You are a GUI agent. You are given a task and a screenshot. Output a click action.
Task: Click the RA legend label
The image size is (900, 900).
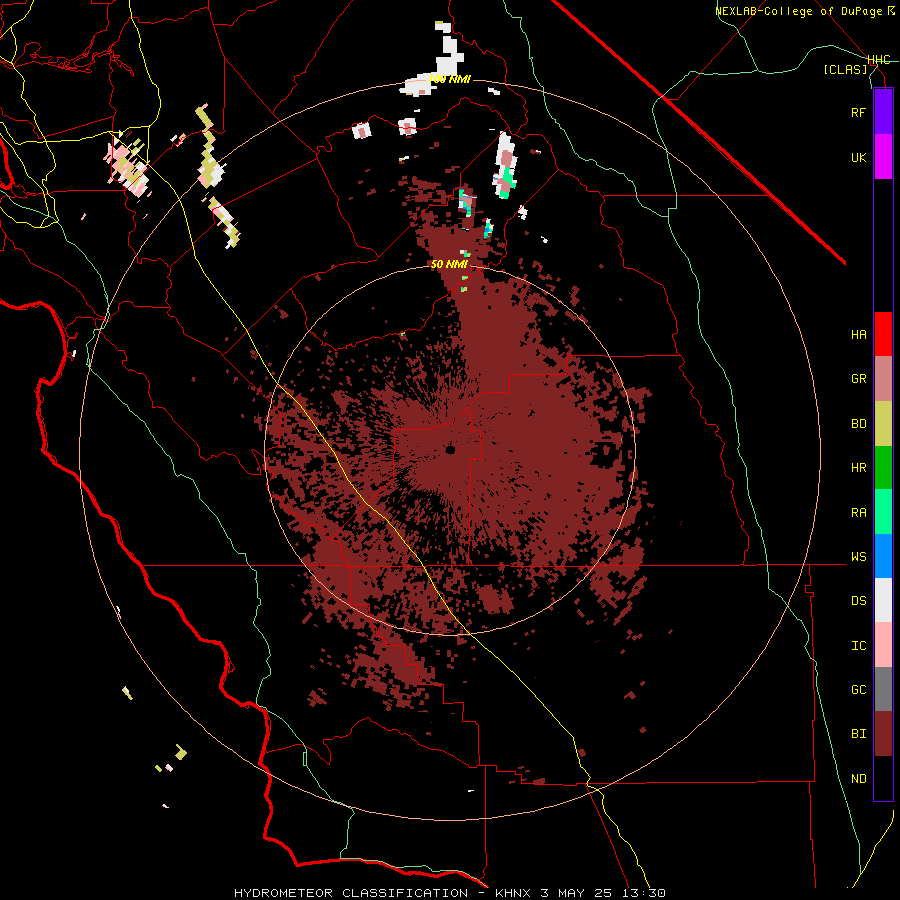(858, 512)
